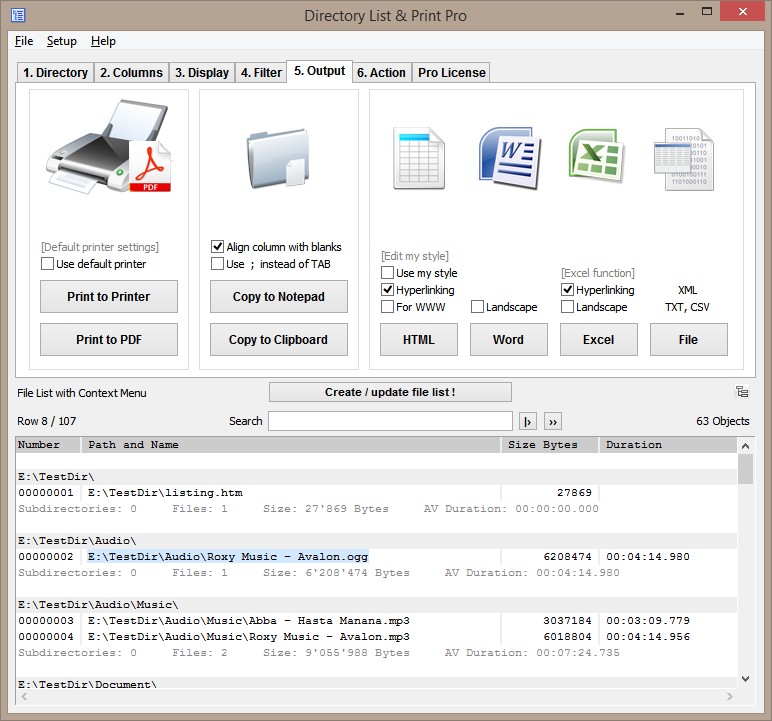
Task: Click the folder copy icon
Action: (278, 158)
